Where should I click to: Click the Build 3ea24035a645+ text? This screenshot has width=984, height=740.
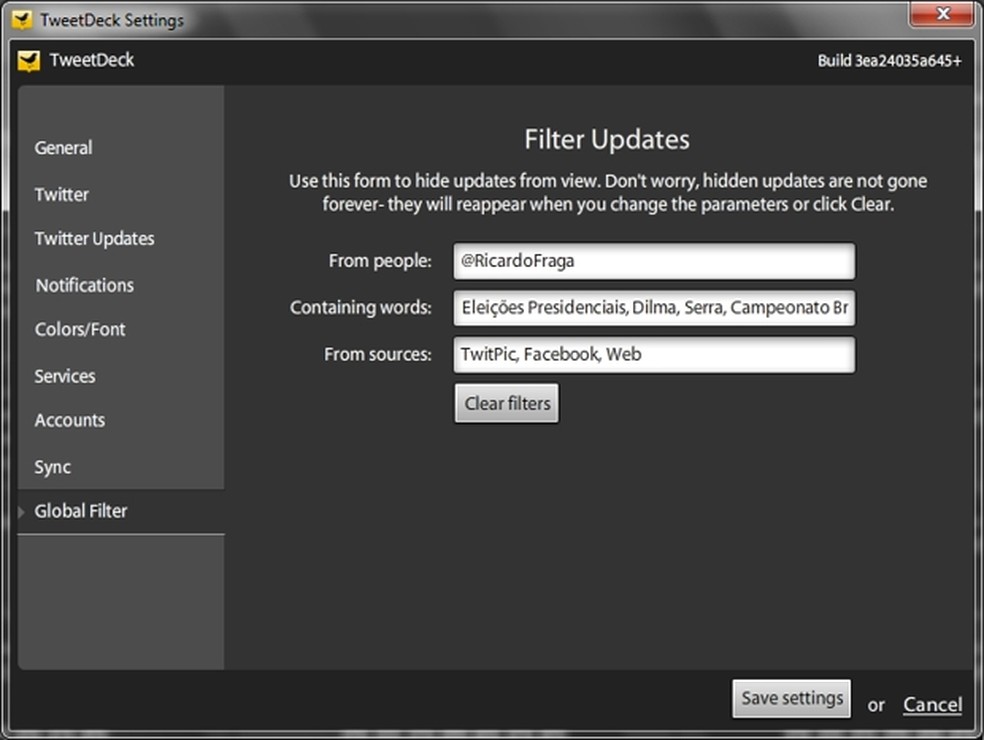click(x=889, y=61)
